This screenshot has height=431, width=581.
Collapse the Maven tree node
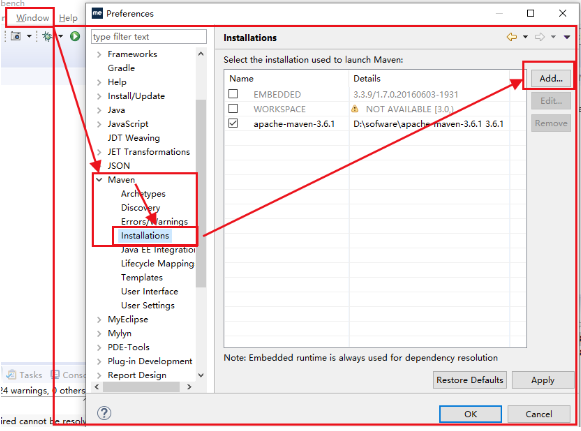pos(99,180)
